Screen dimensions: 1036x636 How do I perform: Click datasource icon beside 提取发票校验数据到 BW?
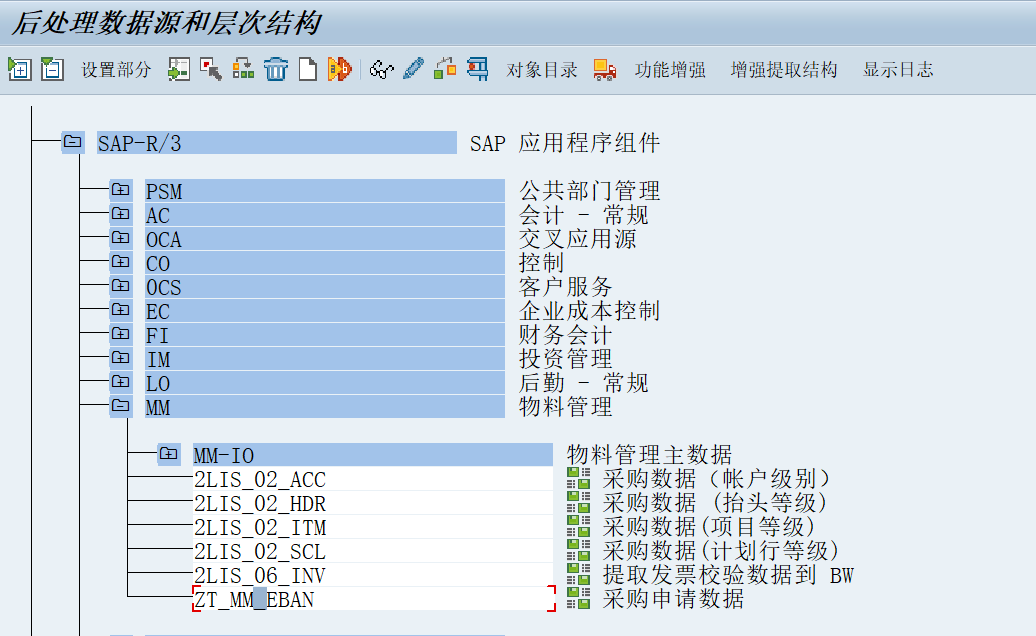[x=579, y=574]
